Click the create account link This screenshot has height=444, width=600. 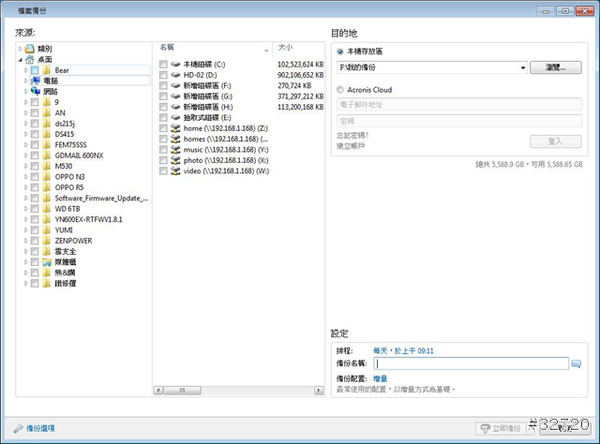(x=351, y=146)
